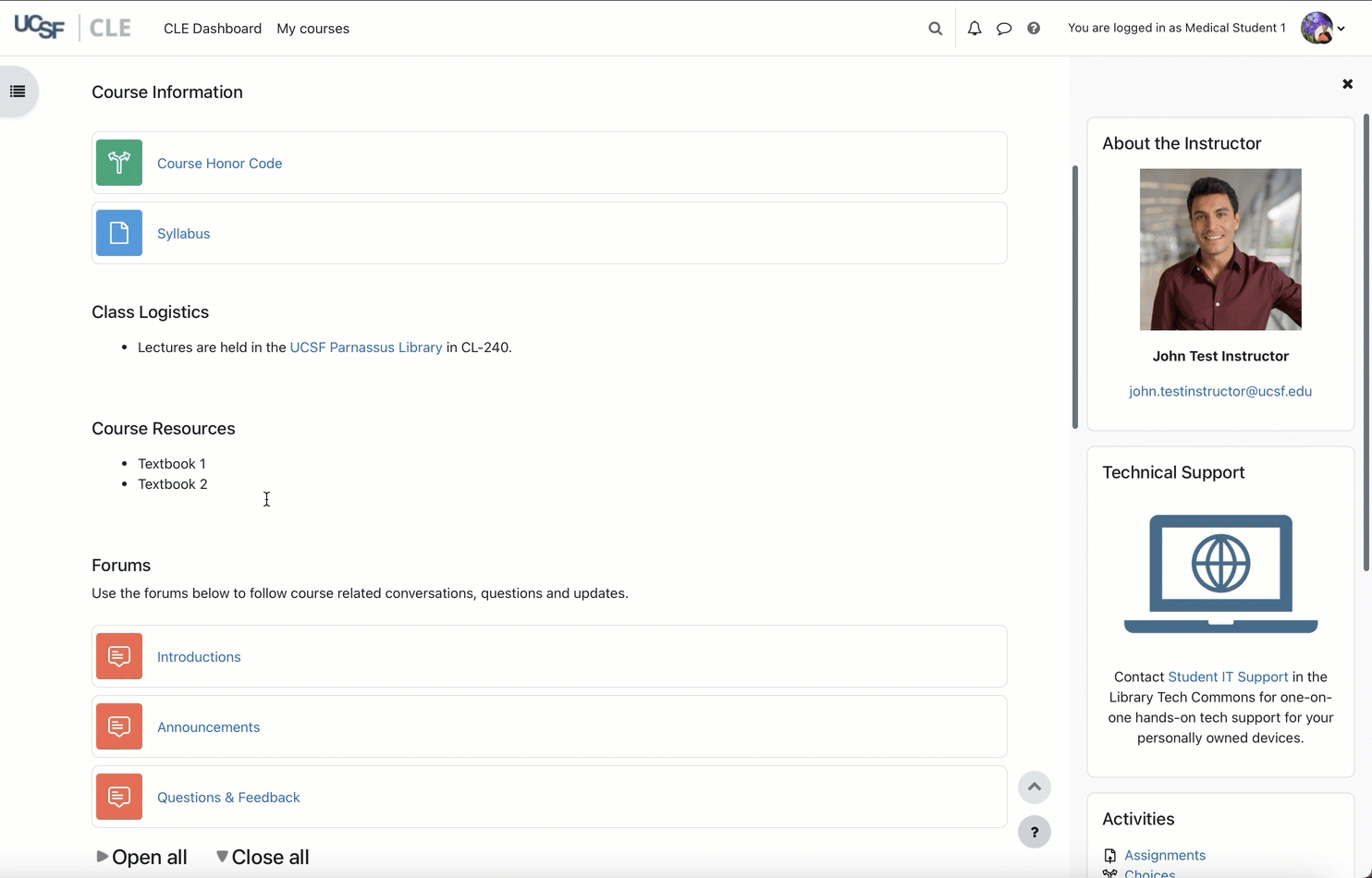This screenshot has height=878, width=1372.
Task: Email john.testinstructor@ucsf.edu
Action: (x=1219, y=391)
